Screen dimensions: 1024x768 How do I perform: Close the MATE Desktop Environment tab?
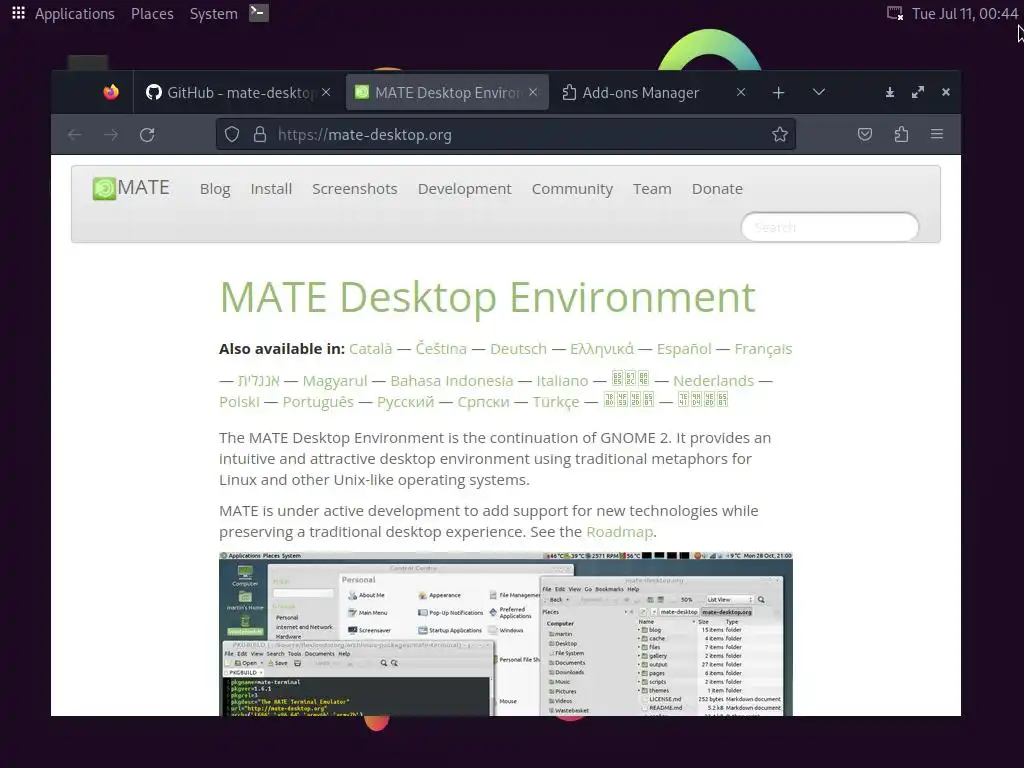point(533,92)
